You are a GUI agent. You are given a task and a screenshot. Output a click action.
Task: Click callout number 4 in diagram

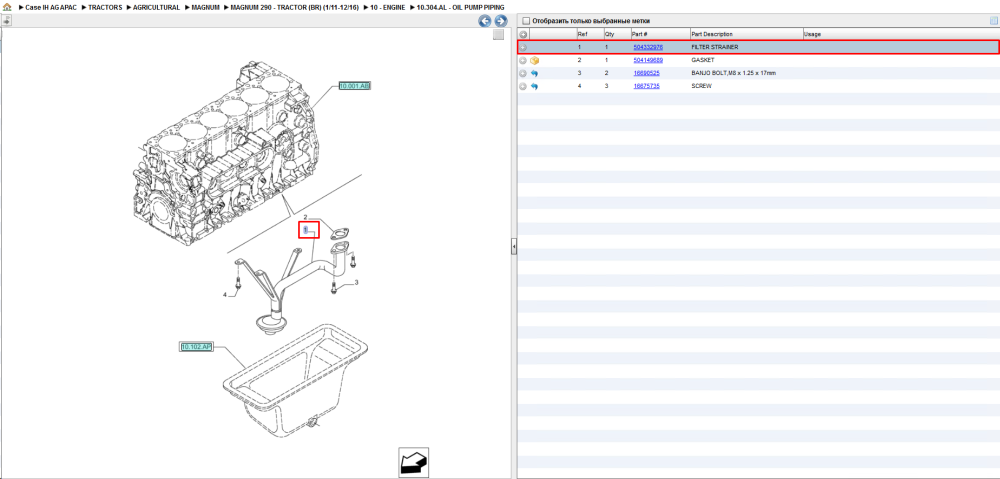pos(224,295)
